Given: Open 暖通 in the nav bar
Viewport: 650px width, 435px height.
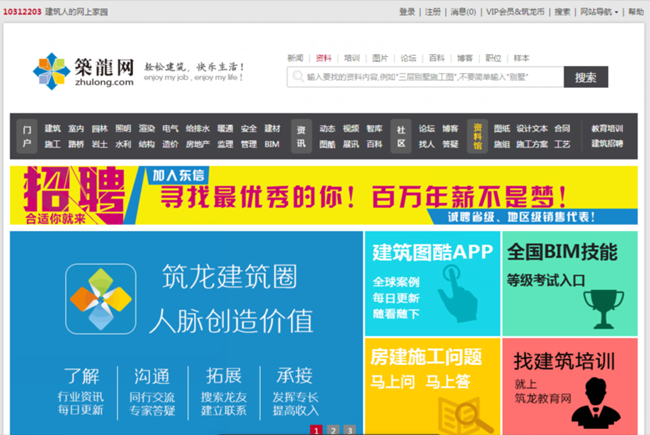Looking at the screenshot, I should (x=225, y=129).
